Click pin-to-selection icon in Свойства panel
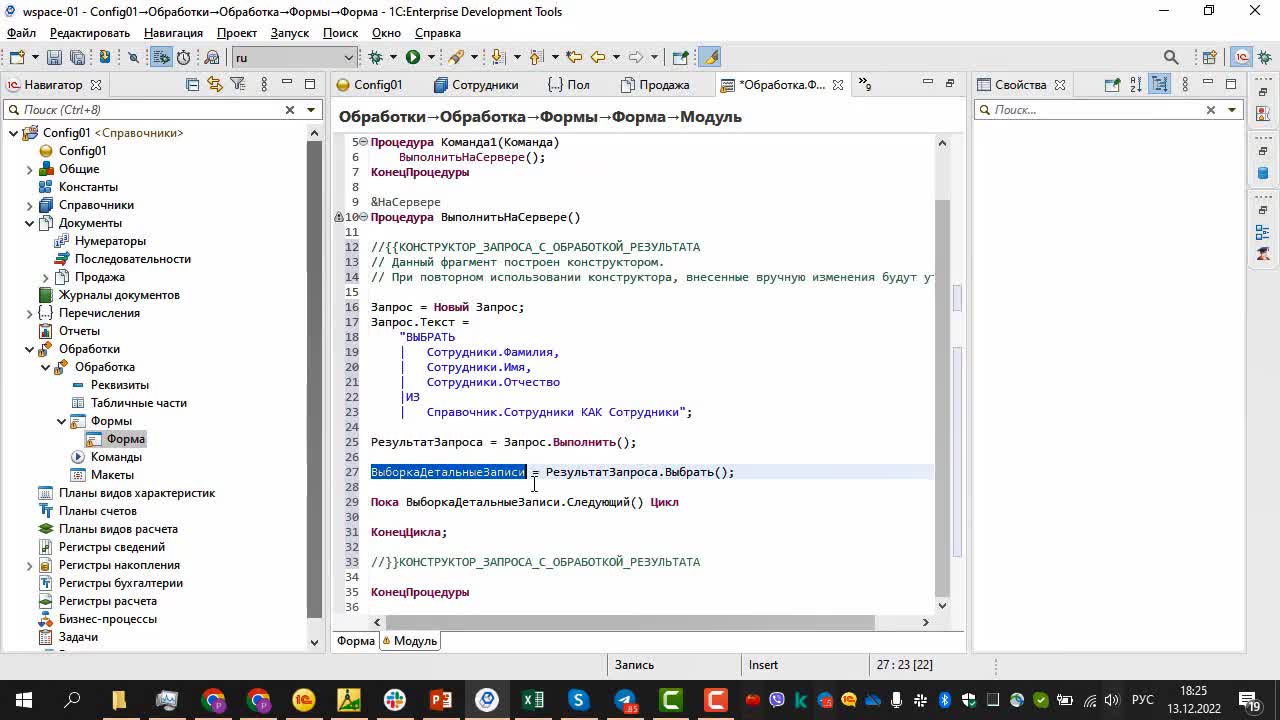 point(1112,85)
